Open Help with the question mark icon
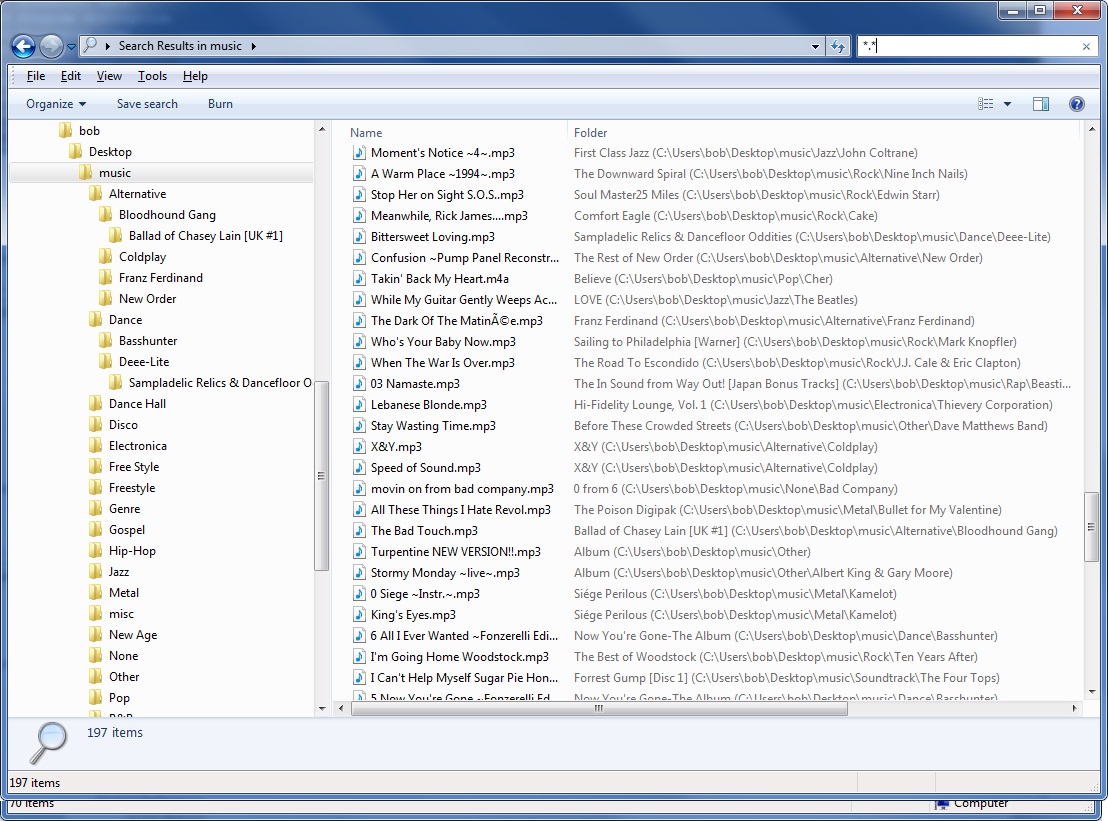Viewport: 1108px width, 821px height. 1077,103
